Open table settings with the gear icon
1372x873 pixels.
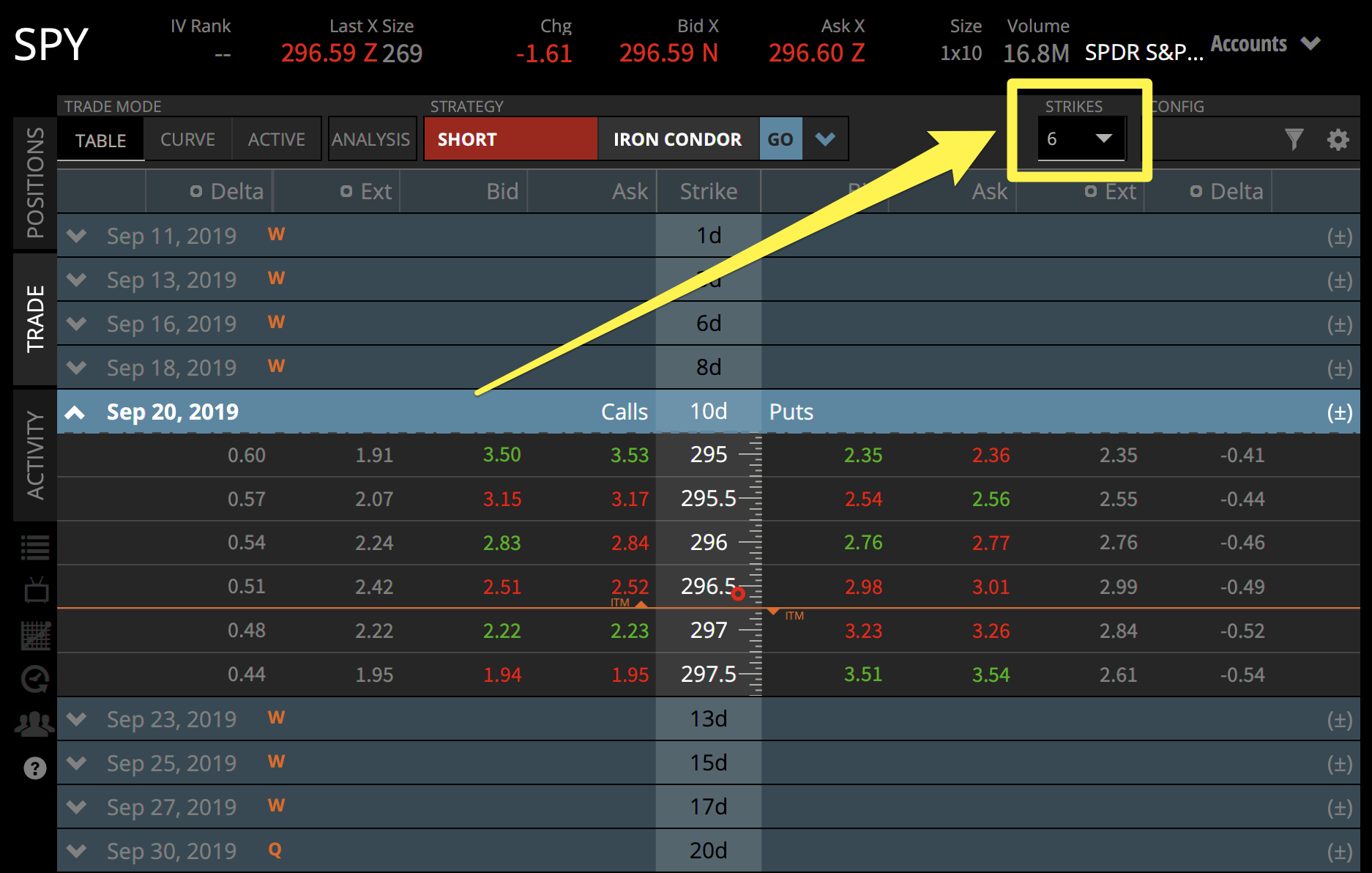(x=1338, y=138)
